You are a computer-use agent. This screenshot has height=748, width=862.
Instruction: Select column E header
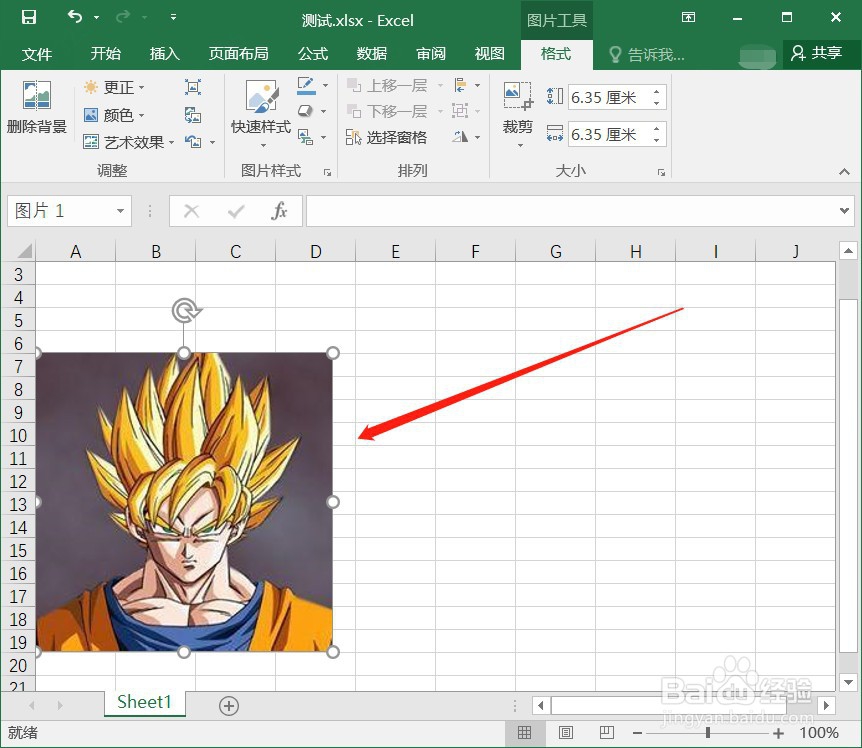point(395,252)
